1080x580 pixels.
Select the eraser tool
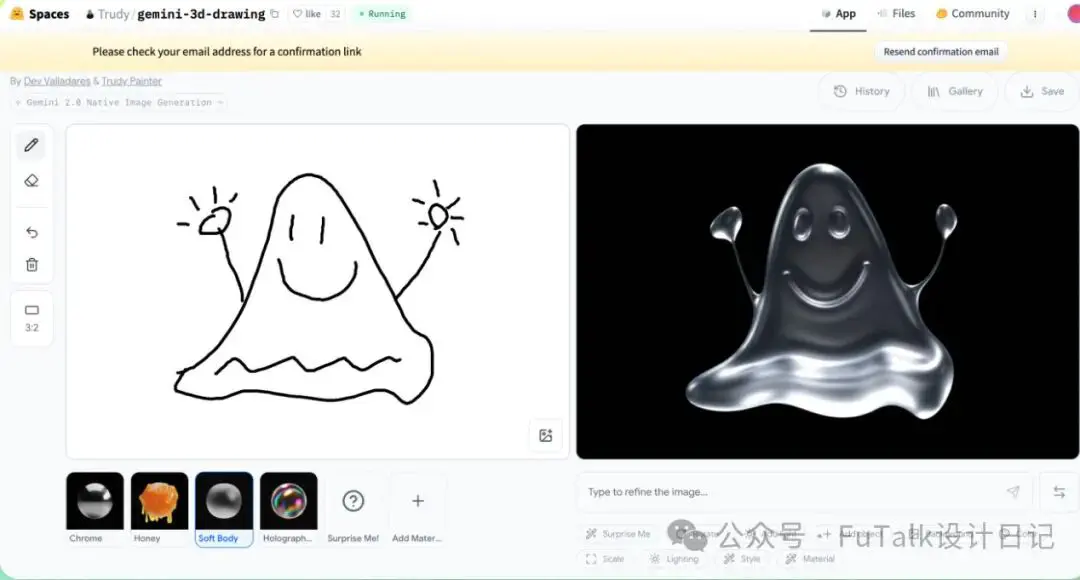point(32,181)
